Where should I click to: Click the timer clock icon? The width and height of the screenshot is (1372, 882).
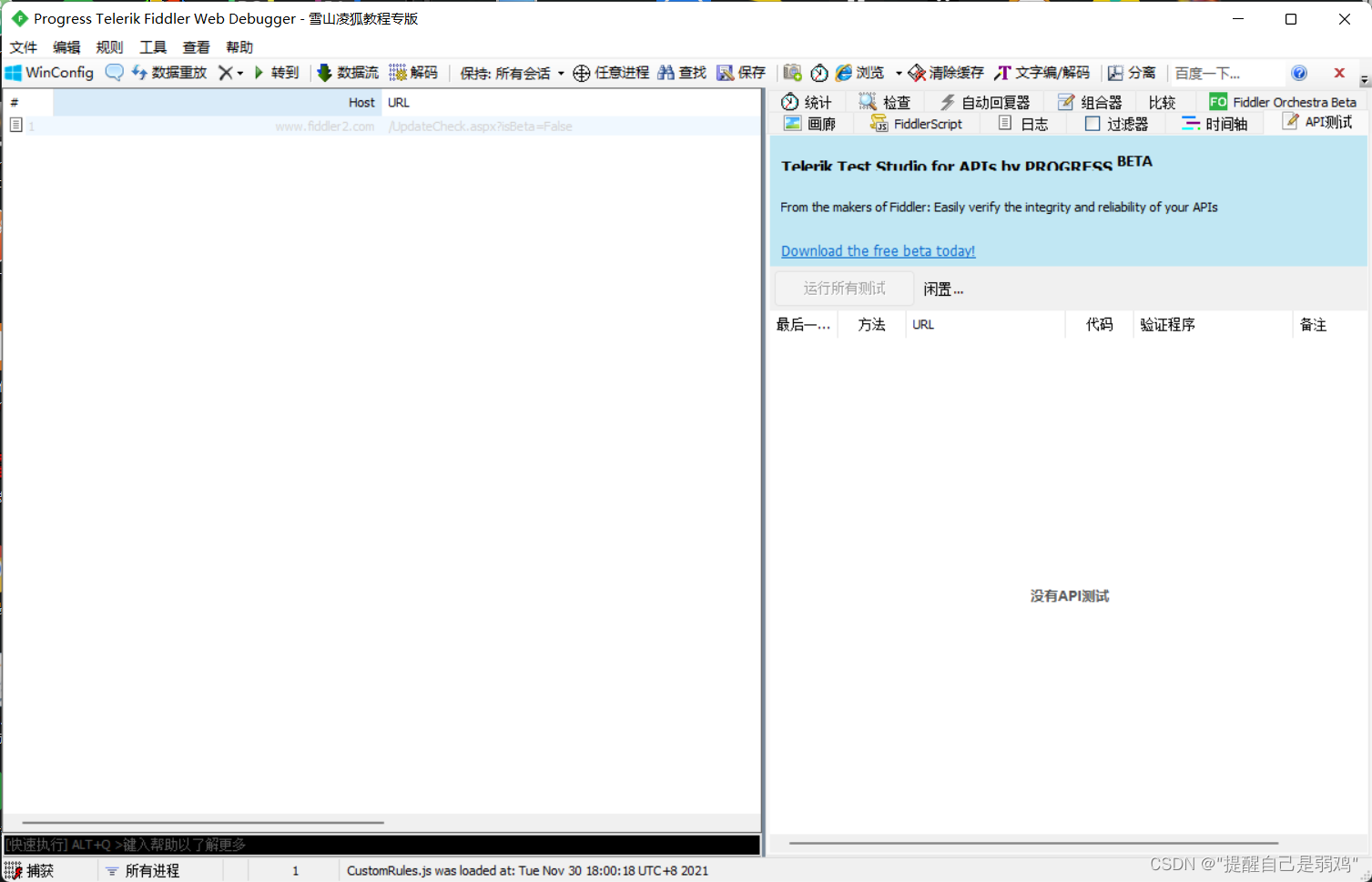(819, 73)
